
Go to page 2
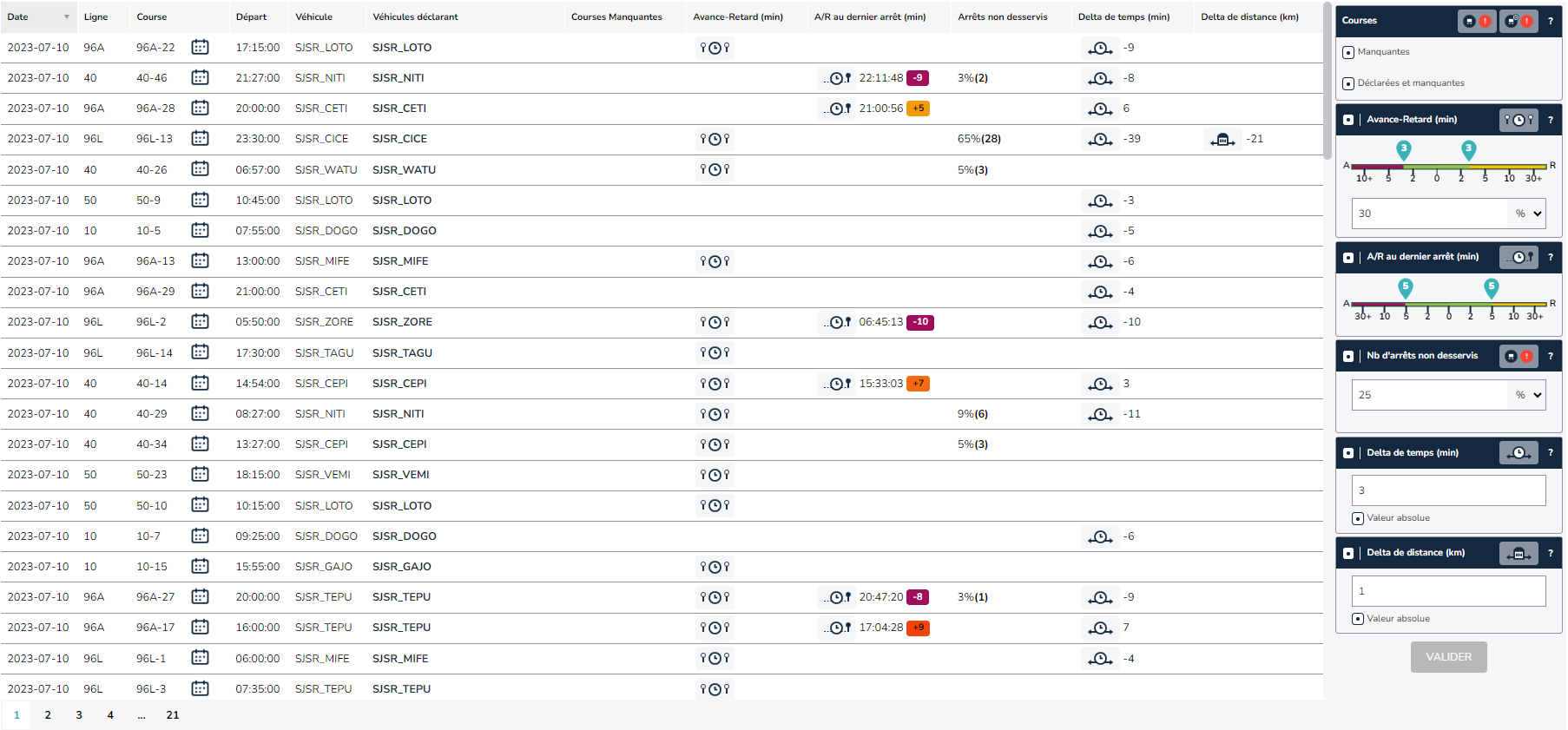click(x=48, y=715)
